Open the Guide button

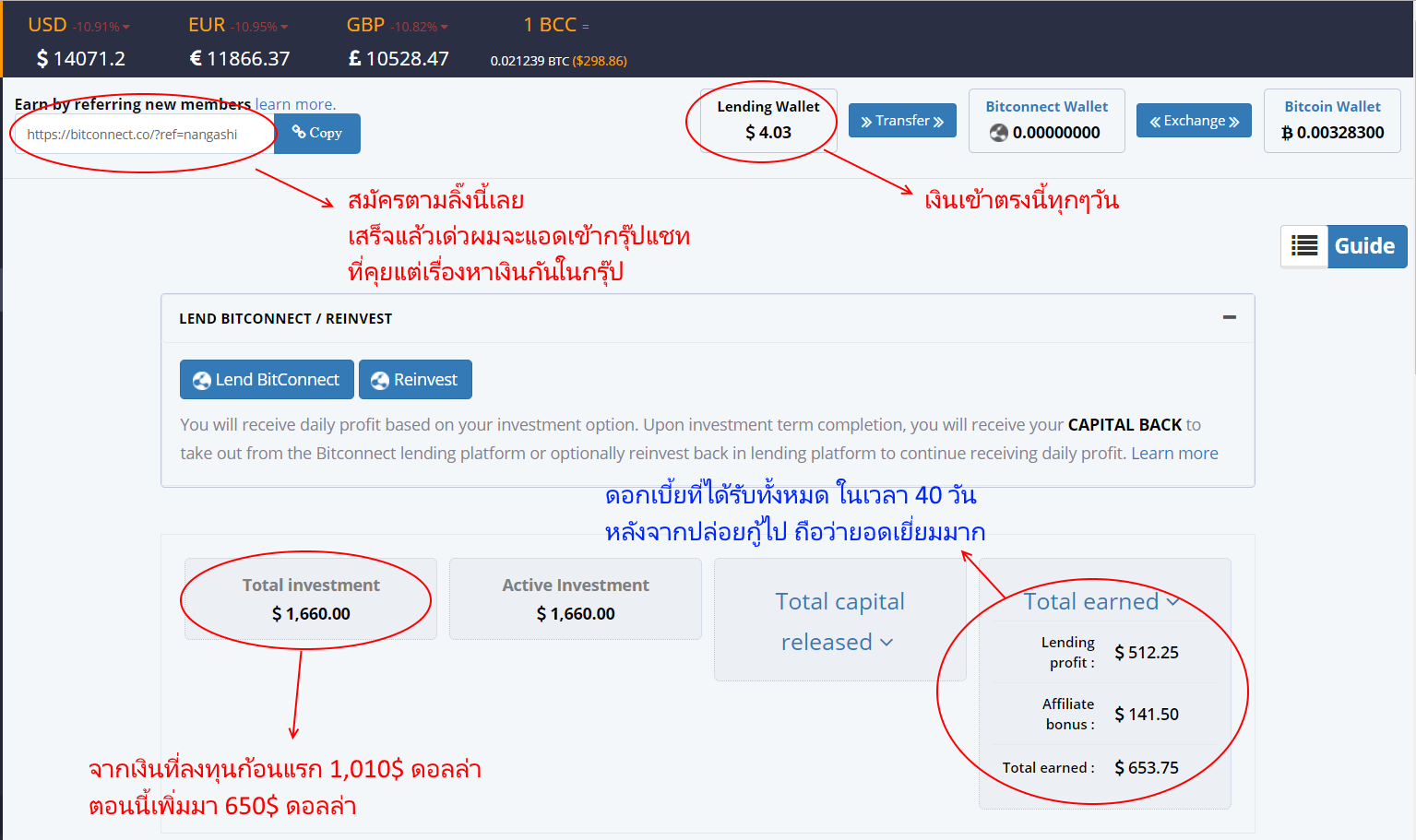click(1366, 246)
